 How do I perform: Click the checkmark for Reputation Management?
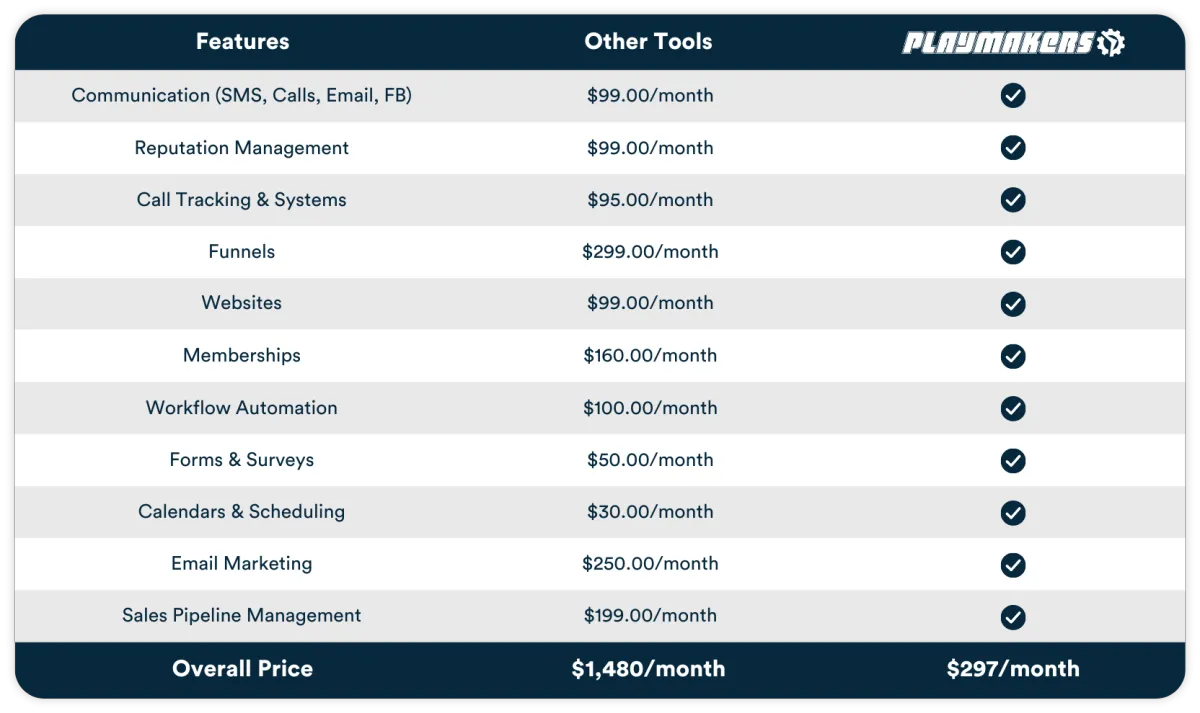(x=1013, y=148)
